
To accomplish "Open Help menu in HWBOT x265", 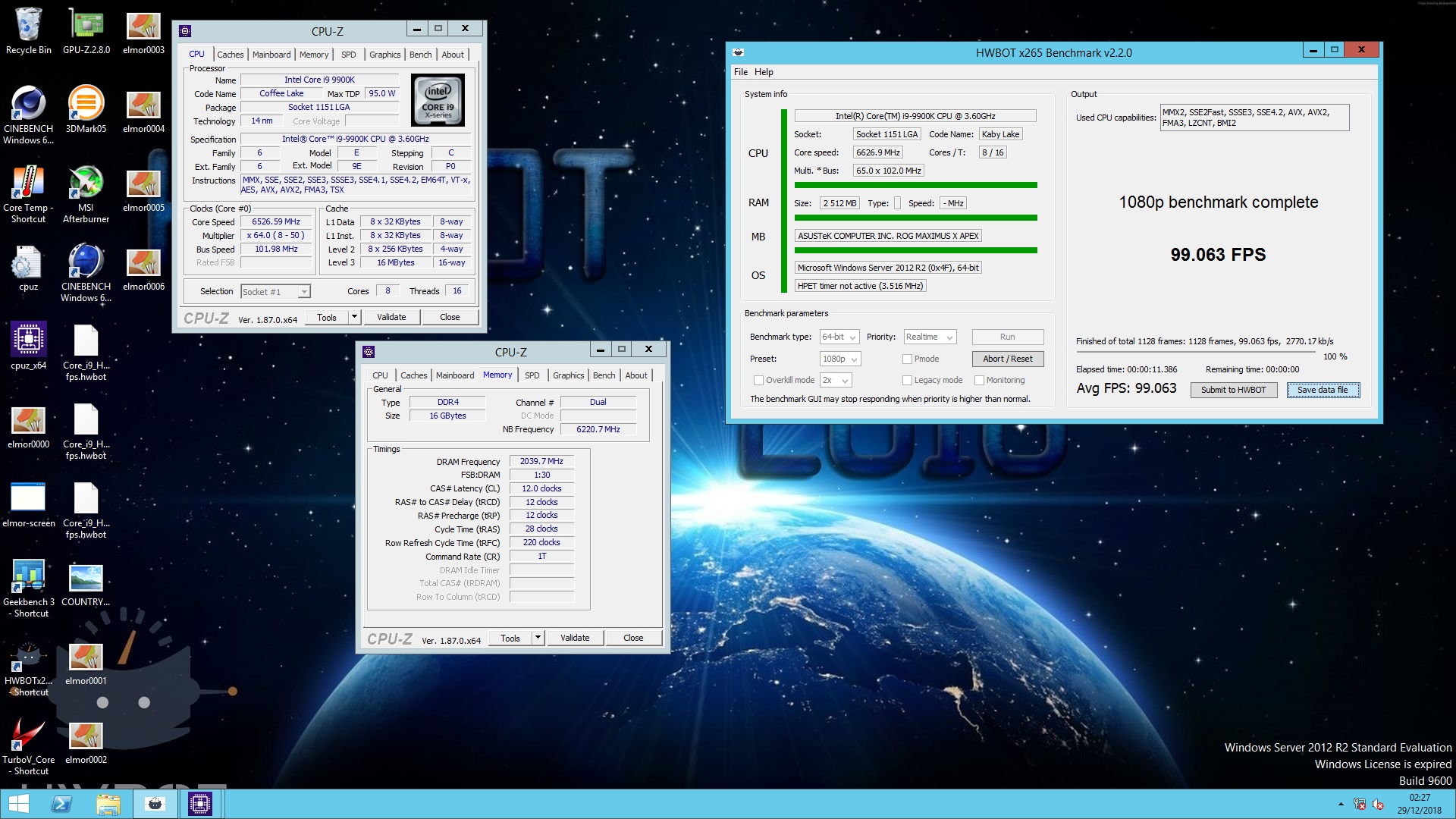I will (x=764, y=72).
